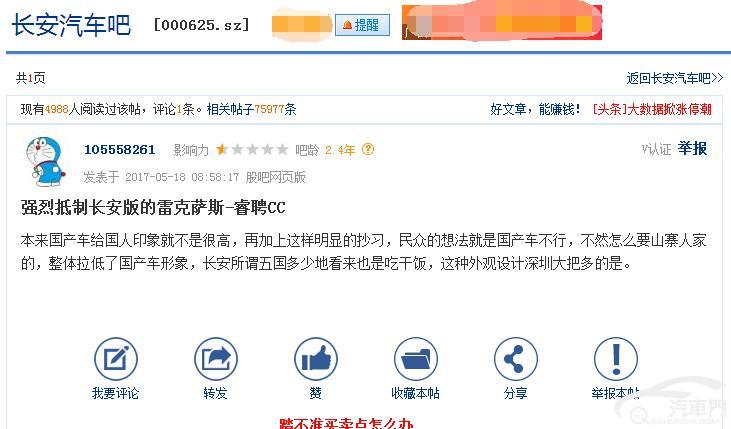This screenshot has height=429, width=731.
Task: Open 相关帖子75977条 related posts link
Action: click(x=251, y=110)
